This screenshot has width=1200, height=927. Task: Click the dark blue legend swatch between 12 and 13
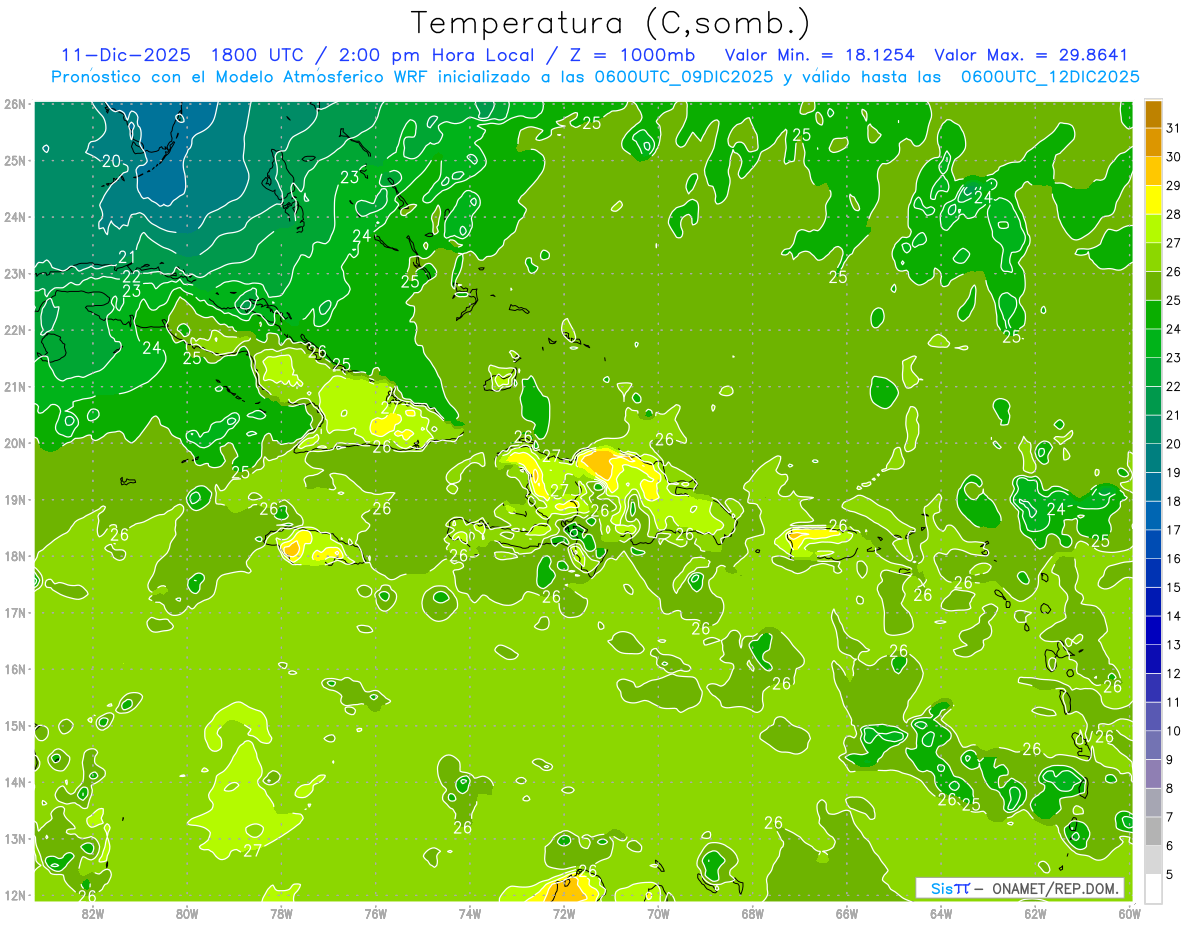click(1153, 659)
